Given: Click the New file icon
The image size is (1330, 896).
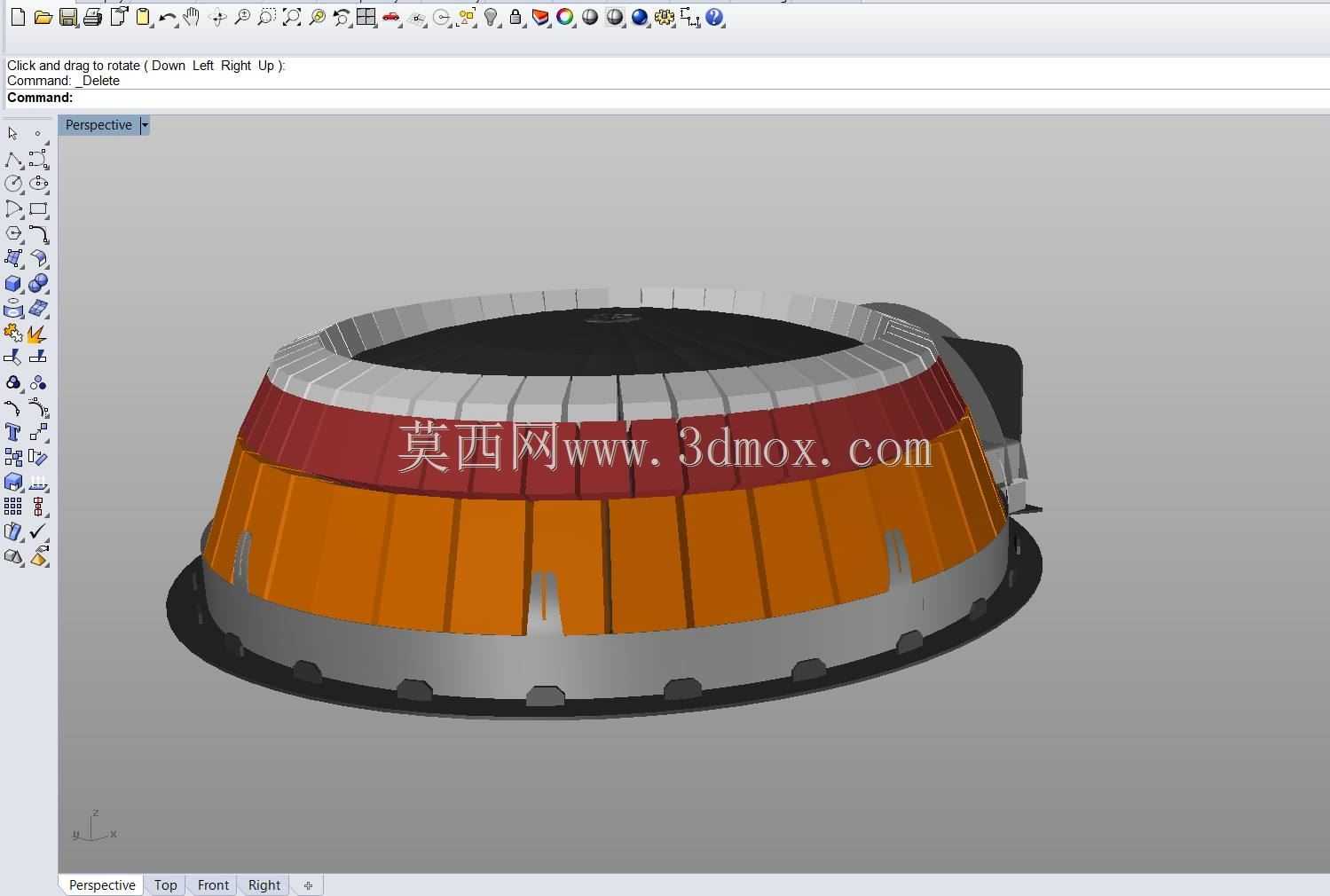Looking at the screenshot, I should [x=18, y=17].
